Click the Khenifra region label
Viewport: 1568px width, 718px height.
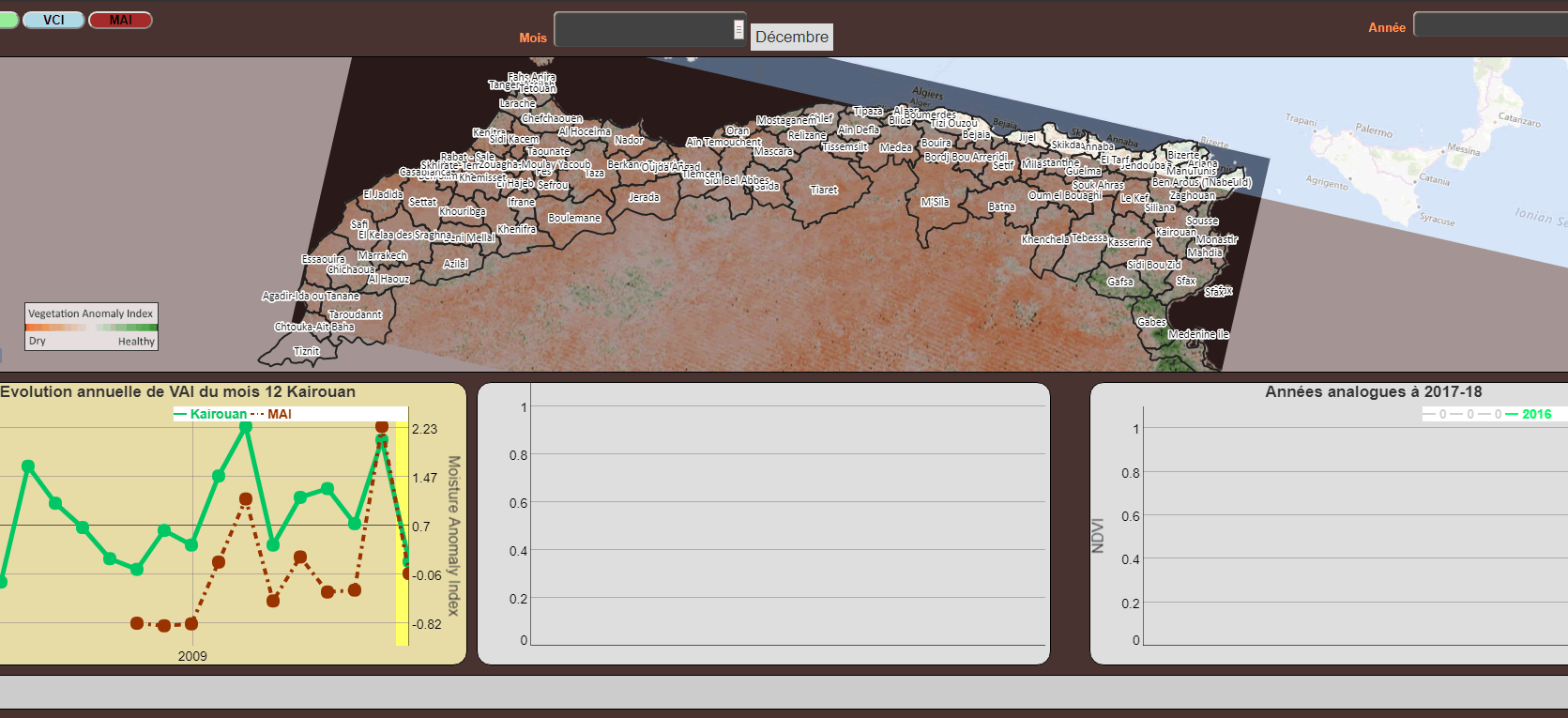pos(516,229)
